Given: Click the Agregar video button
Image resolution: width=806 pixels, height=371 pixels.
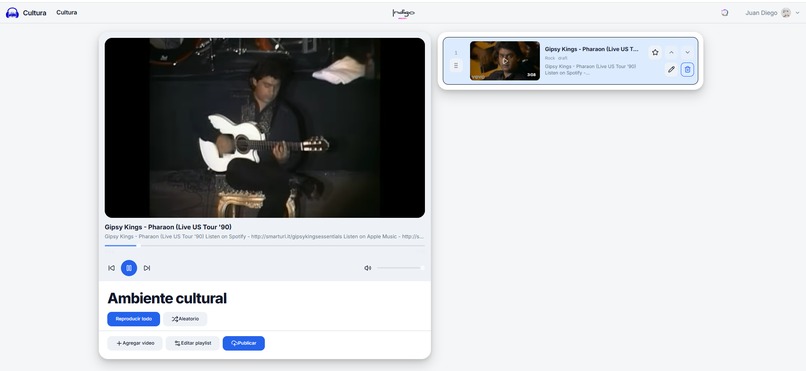Looking at the screenshot, I should tap(135, 343).
